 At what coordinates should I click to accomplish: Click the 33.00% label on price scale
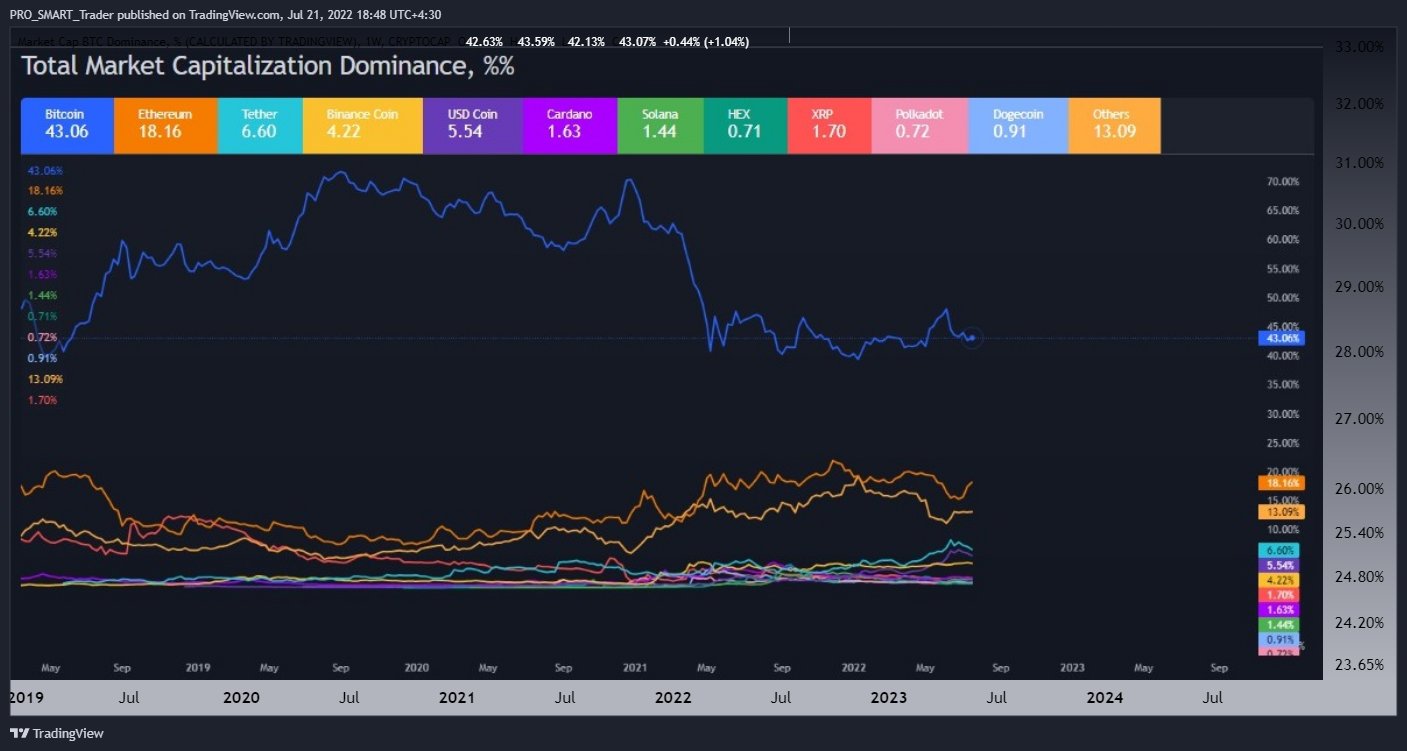[x=1359, y=46]
